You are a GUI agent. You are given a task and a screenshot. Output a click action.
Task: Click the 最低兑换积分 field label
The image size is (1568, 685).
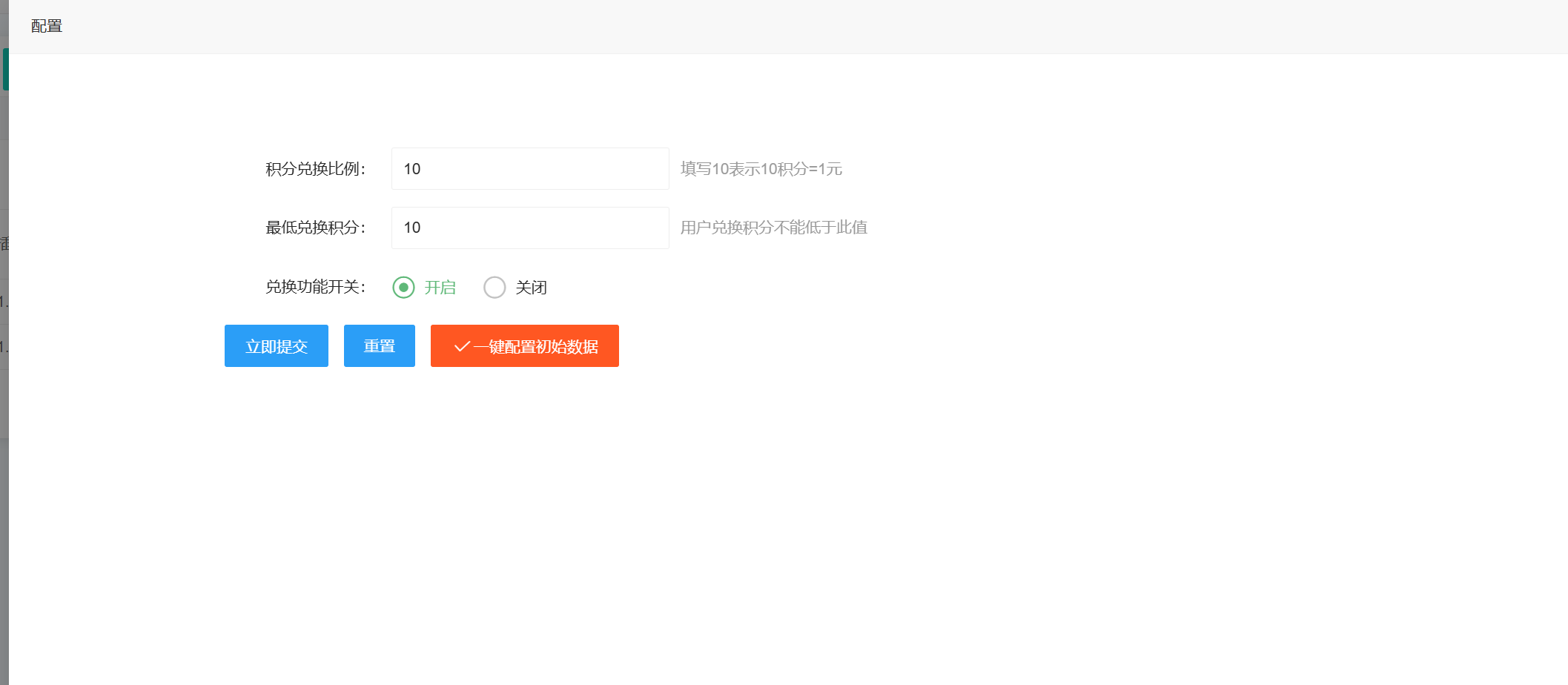[x=315, y=228]
